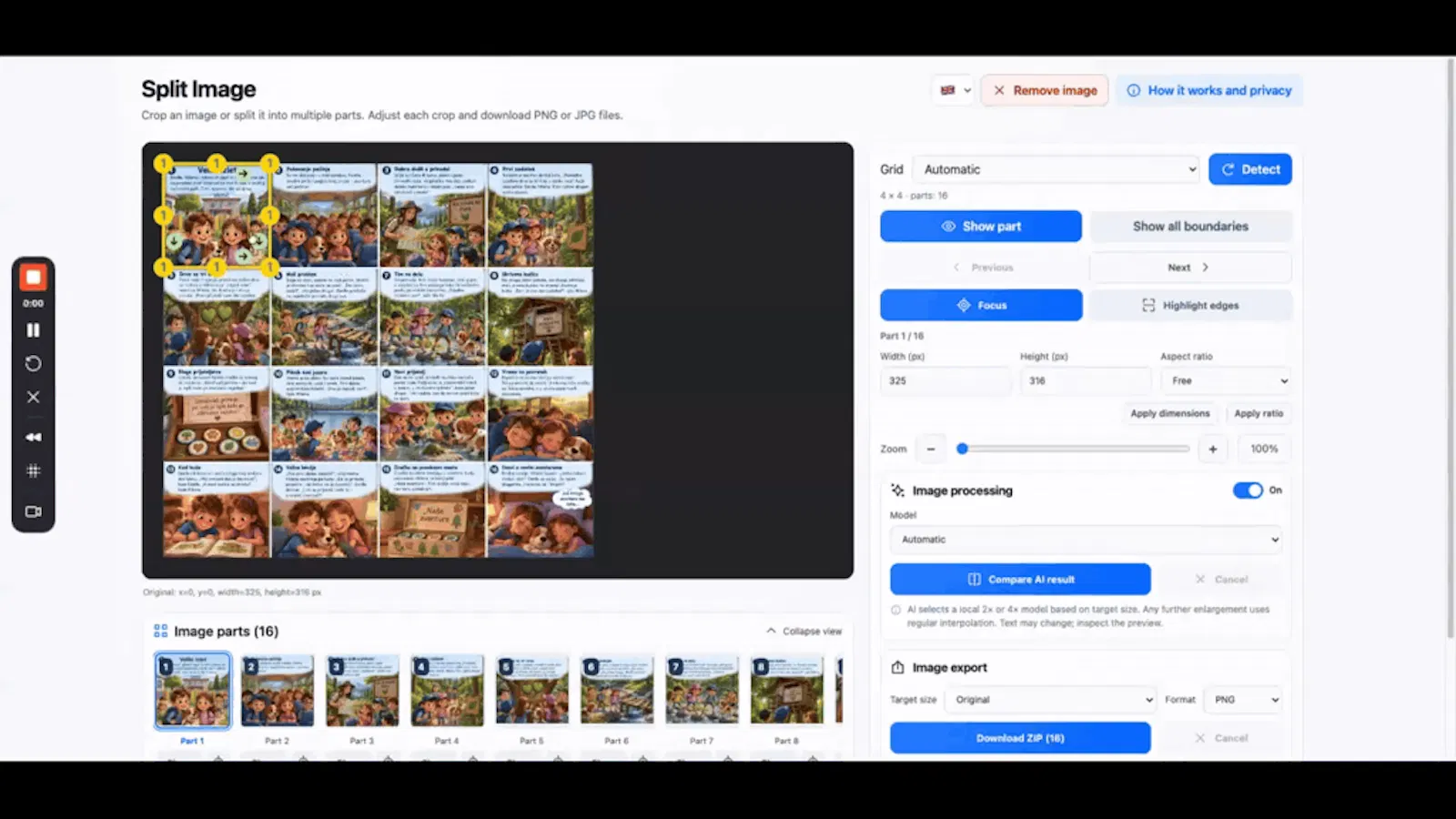Click Apply dimensions
1456x819 pixels.
1170,413
